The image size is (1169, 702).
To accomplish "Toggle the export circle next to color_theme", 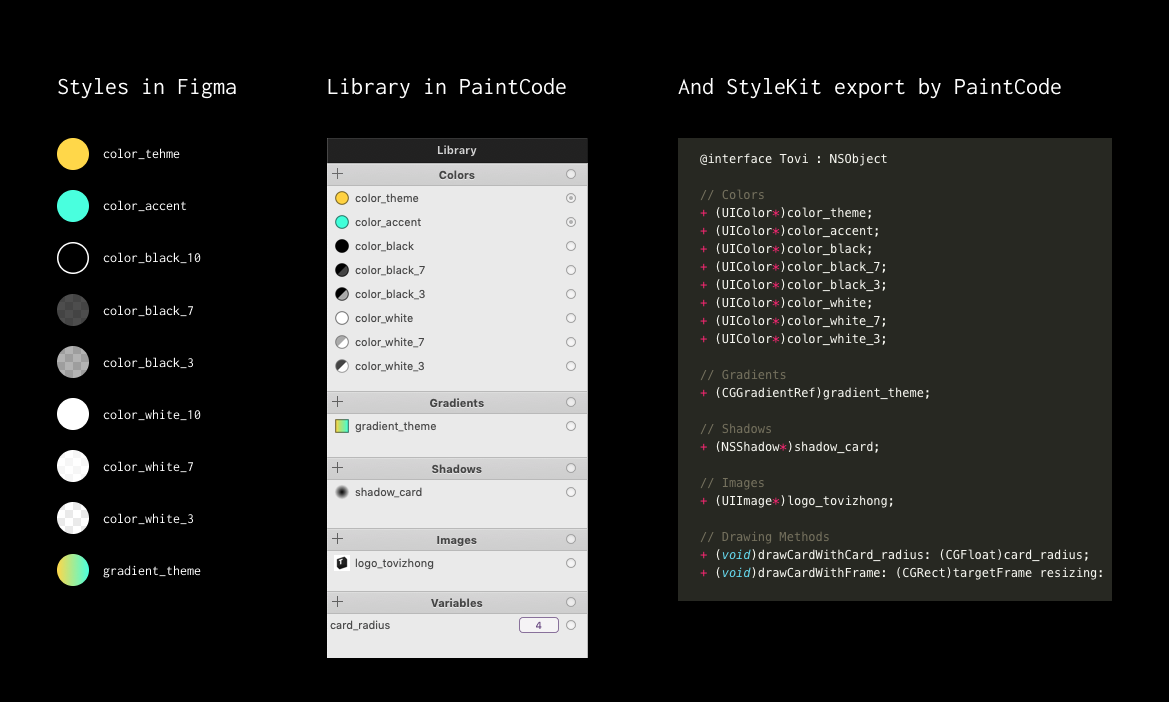I will [x=571, y=198].
